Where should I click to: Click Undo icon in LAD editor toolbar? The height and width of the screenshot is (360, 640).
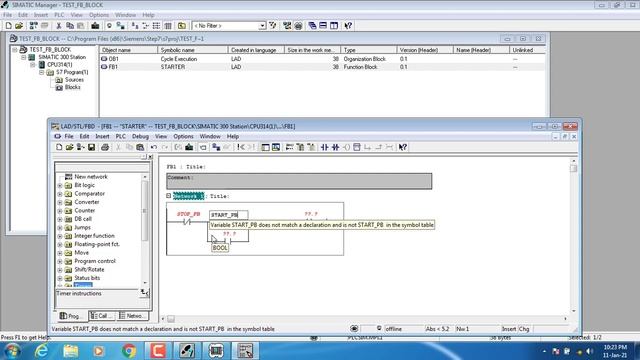point(154,147)
